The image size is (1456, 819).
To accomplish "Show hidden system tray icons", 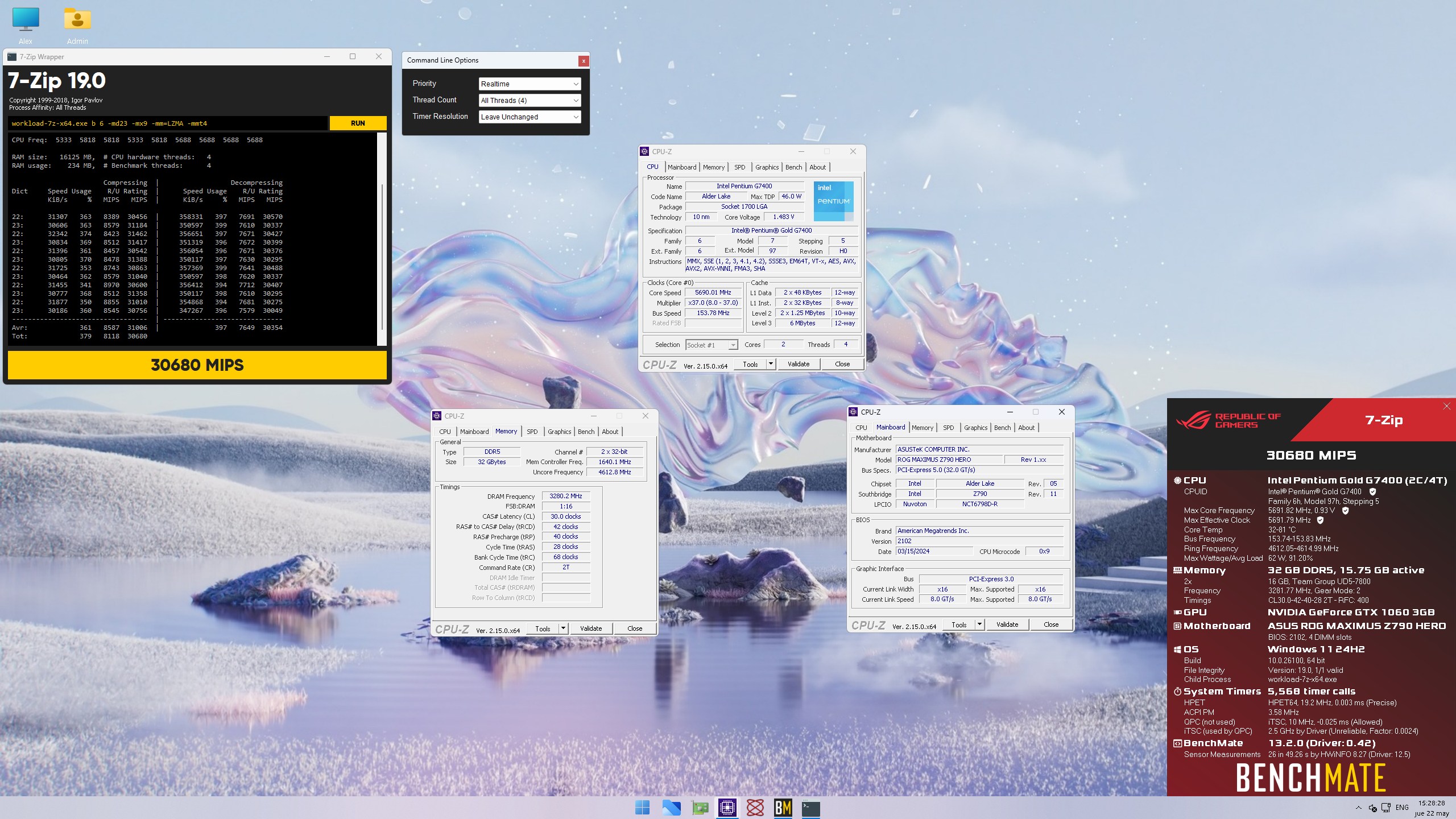I will point(1359,808).
